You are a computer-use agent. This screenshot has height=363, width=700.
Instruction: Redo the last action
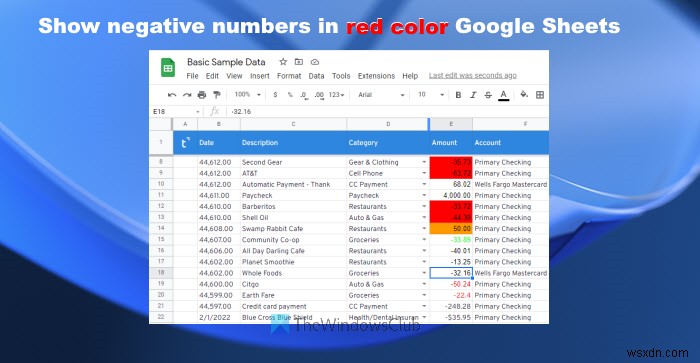pyautogui.click(x=187, y=95)
